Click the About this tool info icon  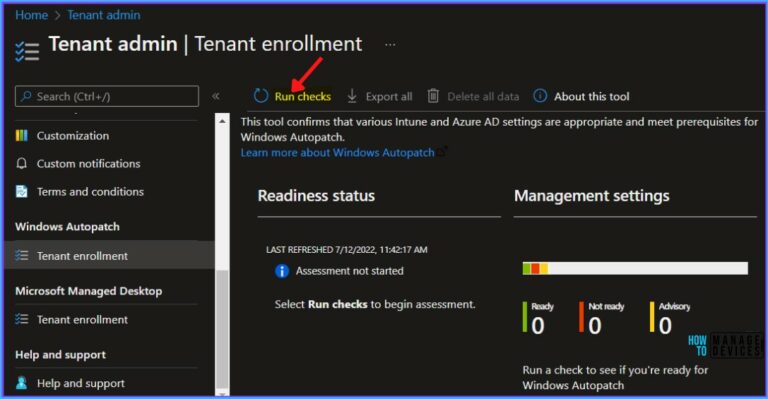540,96
